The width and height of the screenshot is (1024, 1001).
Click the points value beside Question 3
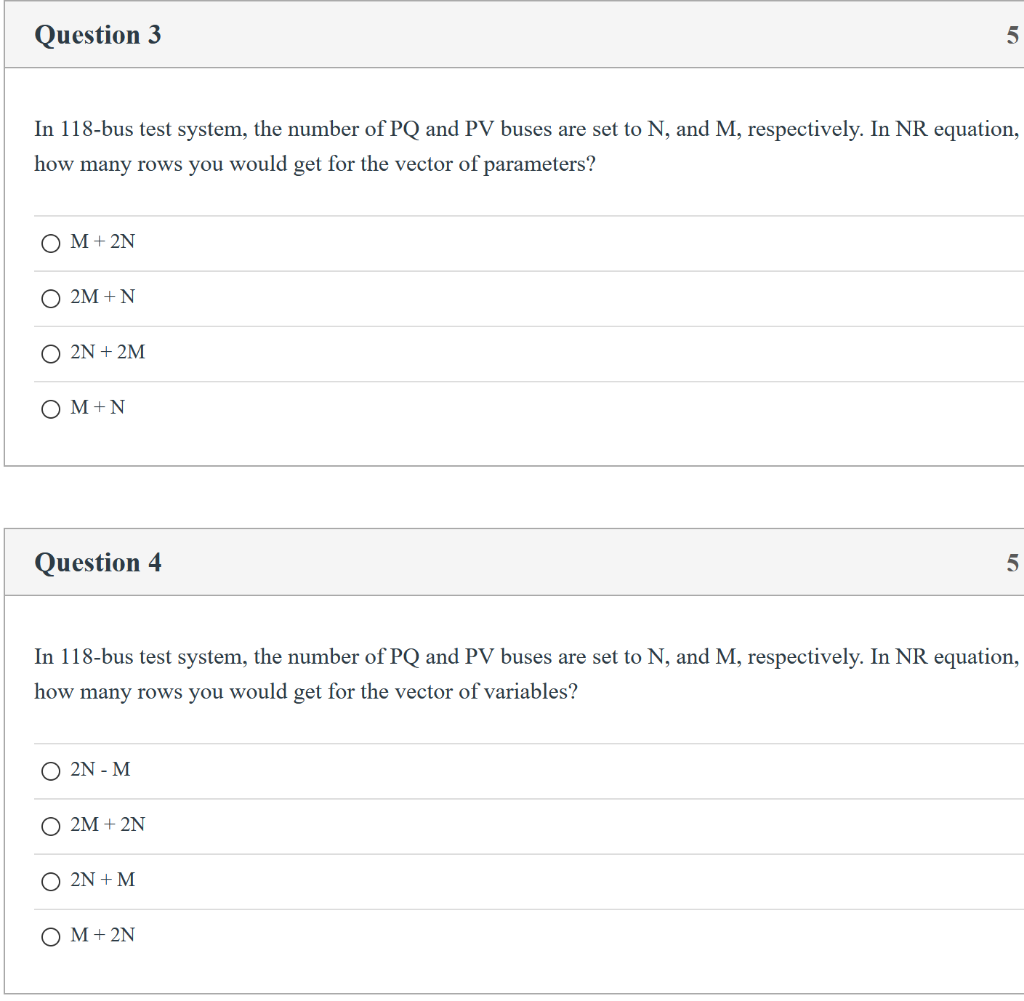[1013, 35]
